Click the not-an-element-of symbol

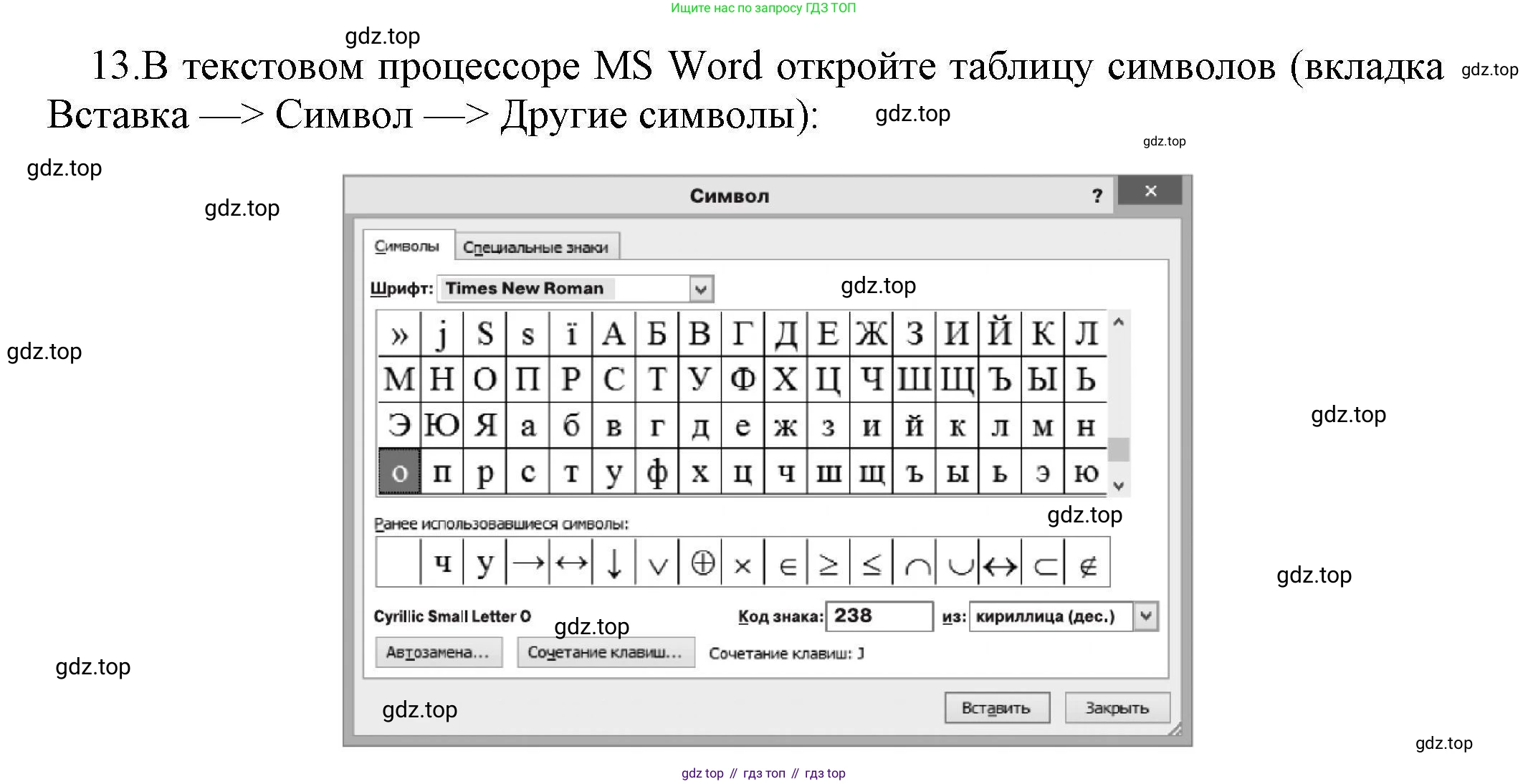point(1087,563)
